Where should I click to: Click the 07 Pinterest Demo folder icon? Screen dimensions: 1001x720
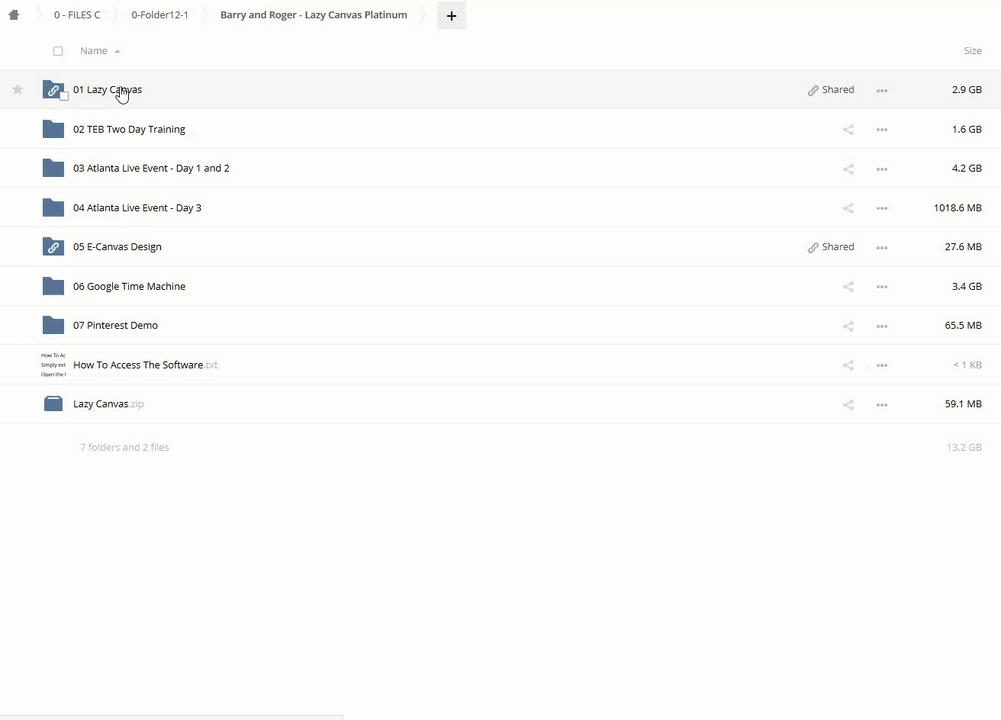(x=53, y=325)
